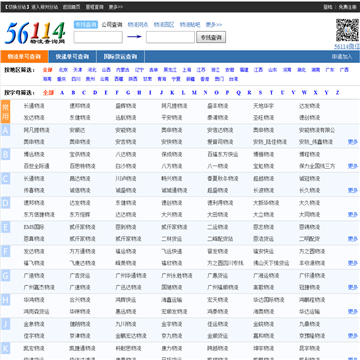Click the blue arrow between route fields

click(x=134, y=37)
